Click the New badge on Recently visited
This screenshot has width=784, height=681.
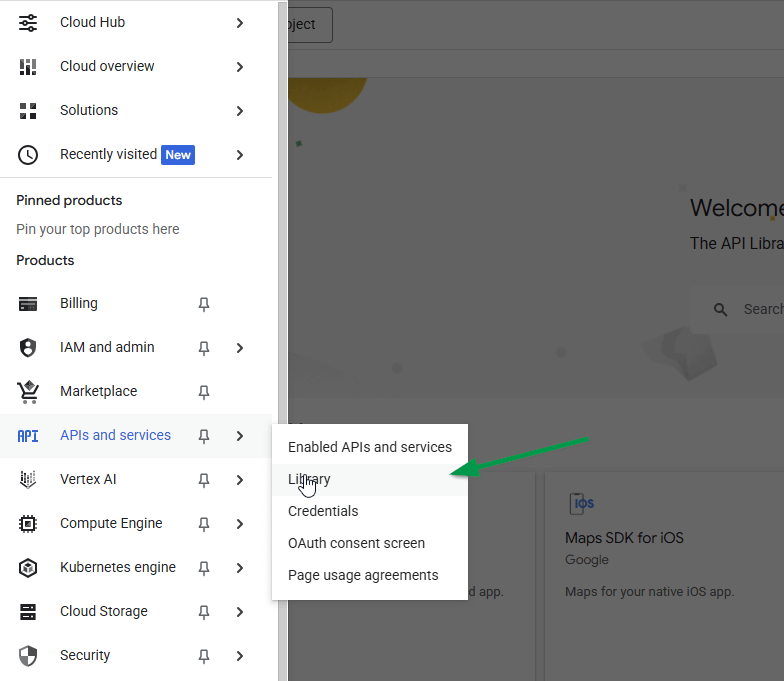click(178, 155)
